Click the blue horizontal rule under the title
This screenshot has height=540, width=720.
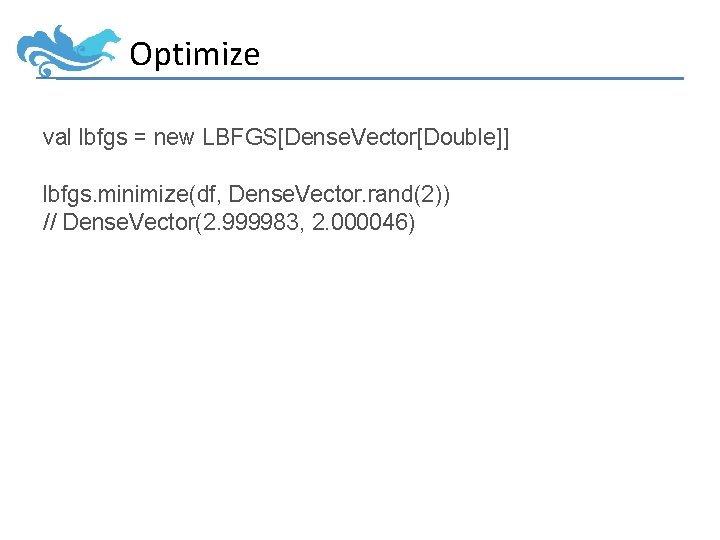(x=400, y=78)
